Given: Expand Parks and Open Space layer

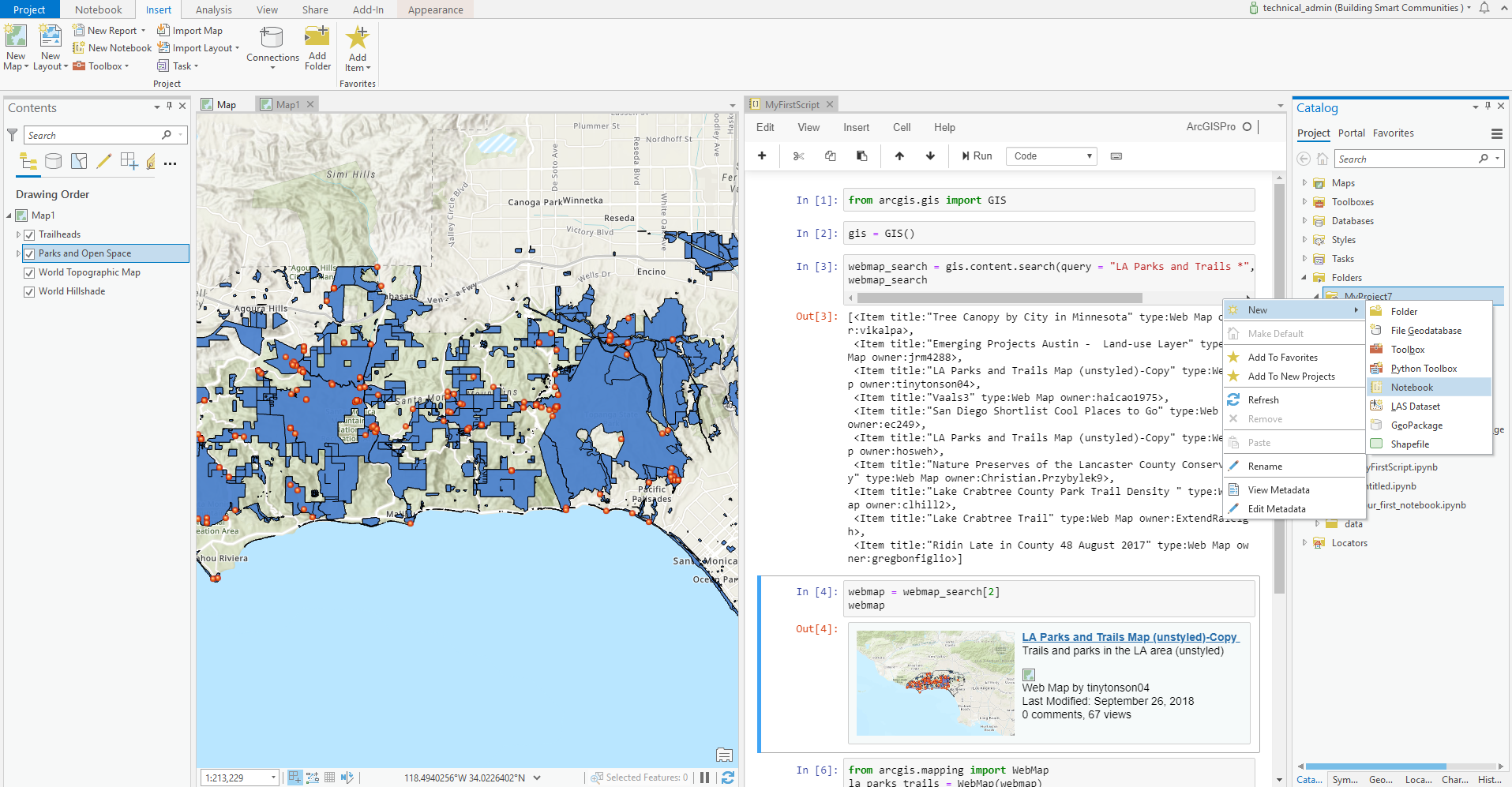Looking at the screenshot, I should (x=18, y=253).
